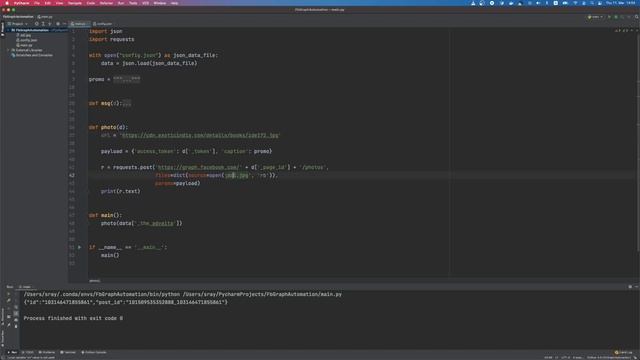Screen dimensions: 640x360
Task: Open the Apple menu
Action: point(7,3)
